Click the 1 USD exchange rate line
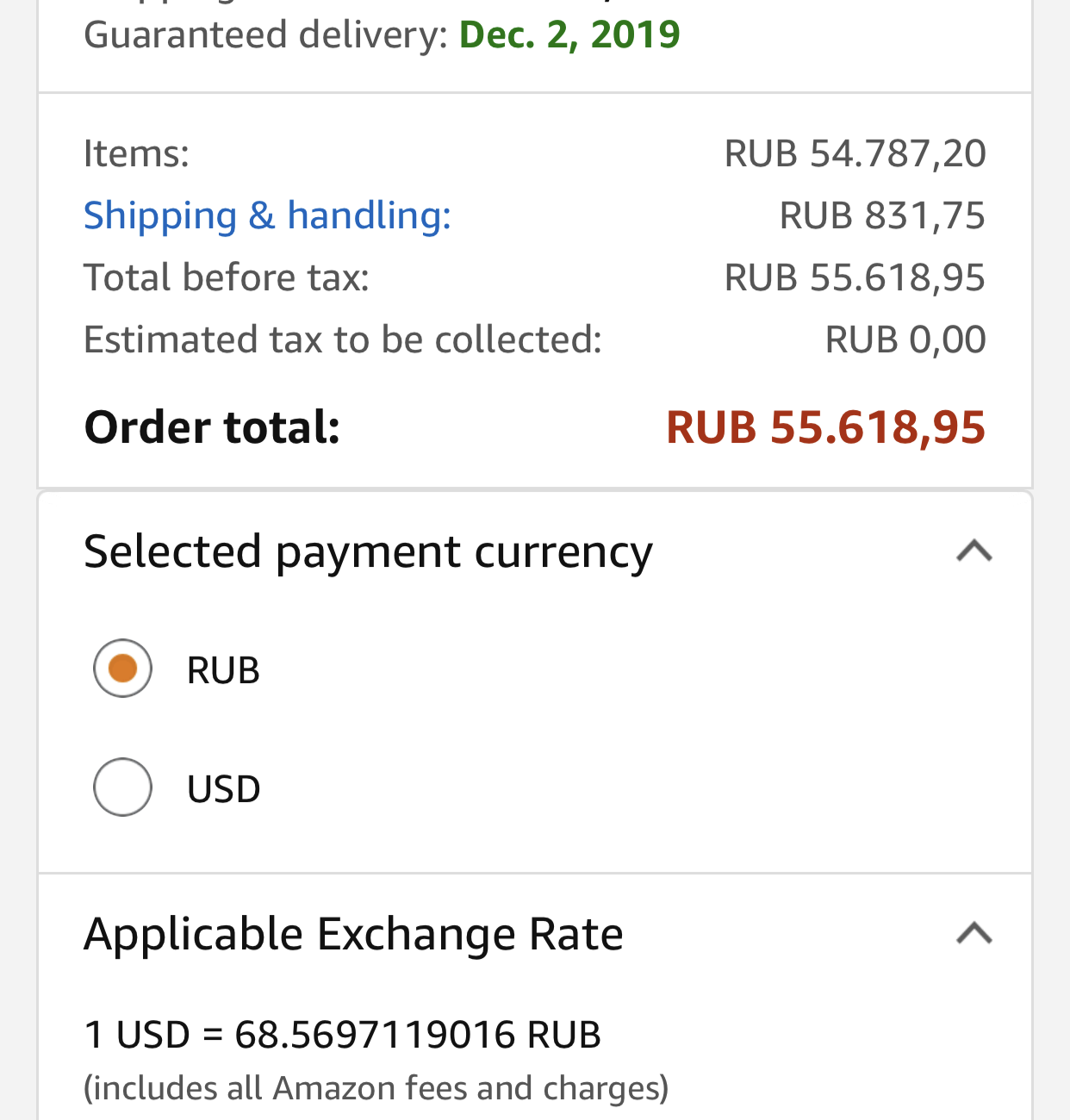Image resolution: width=1070 pixels, height=1120 pixels. pyautogui.click(x=342, y=1034)
